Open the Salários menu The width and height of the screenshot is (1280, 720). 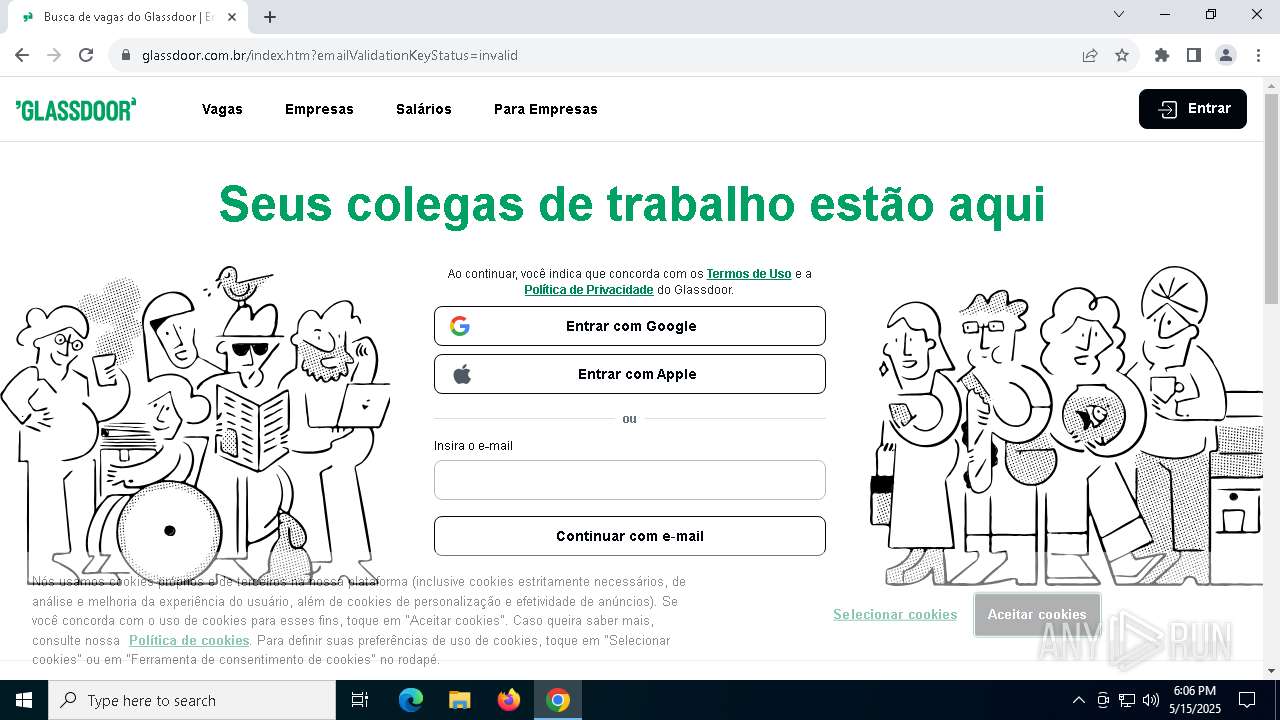pyautogui.click(x=424, y=109)
